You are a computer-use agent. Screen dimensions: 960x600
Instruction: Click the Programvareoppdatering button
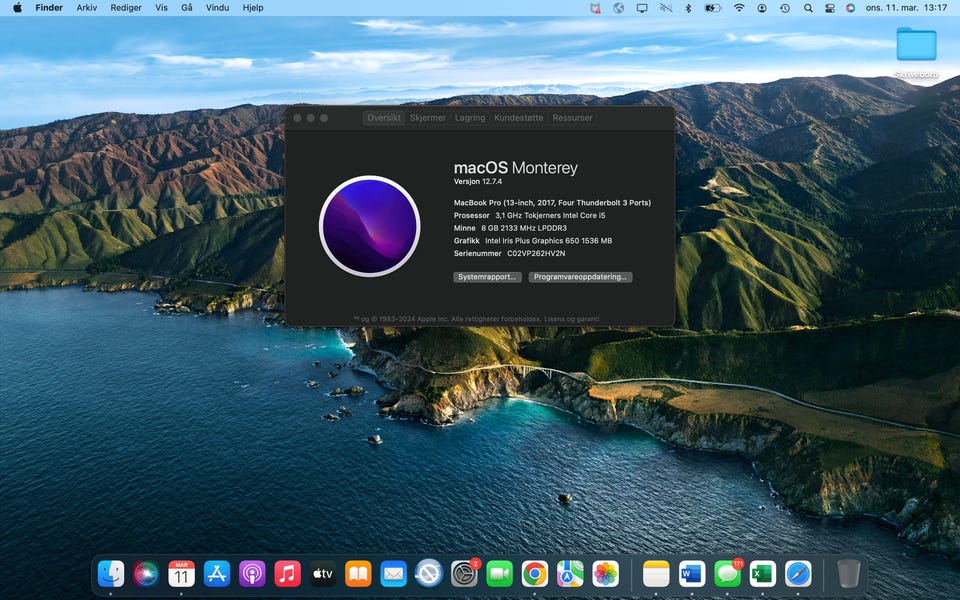[x=580, y=277]
